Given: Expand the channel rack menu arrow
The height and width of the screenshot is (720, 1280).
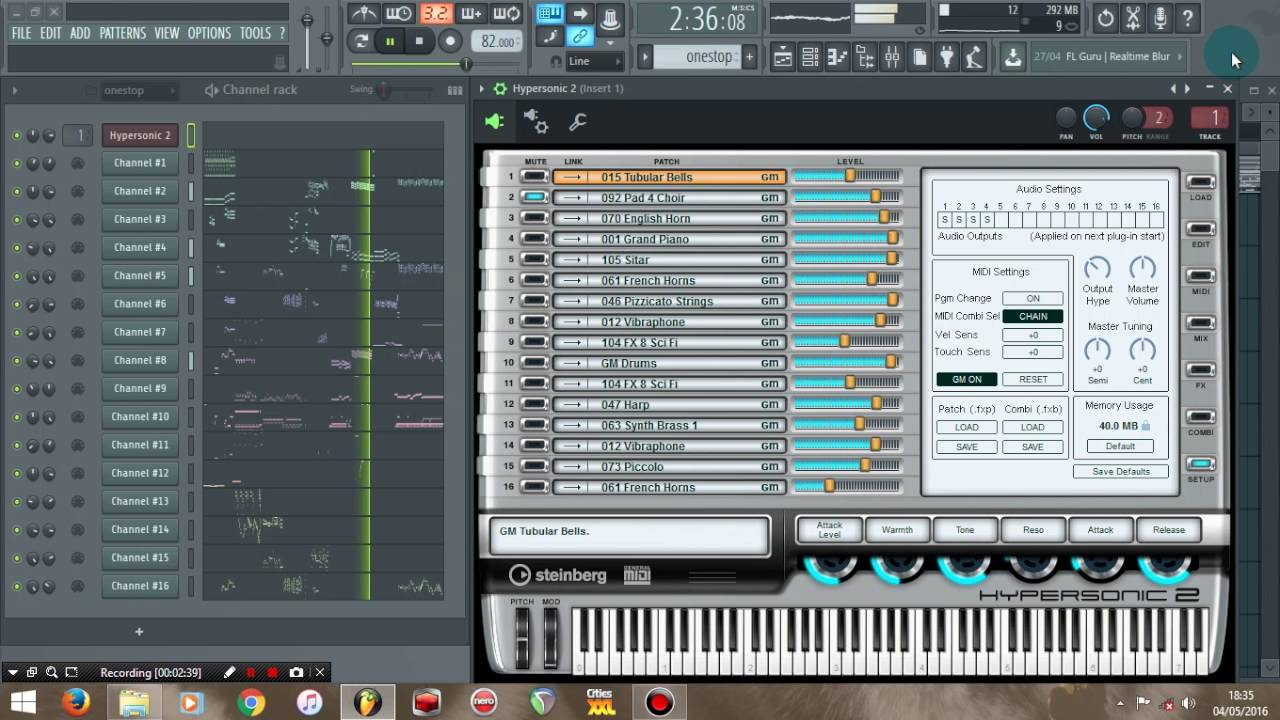Looking at the screenshot, I should (x=14, y=90).
